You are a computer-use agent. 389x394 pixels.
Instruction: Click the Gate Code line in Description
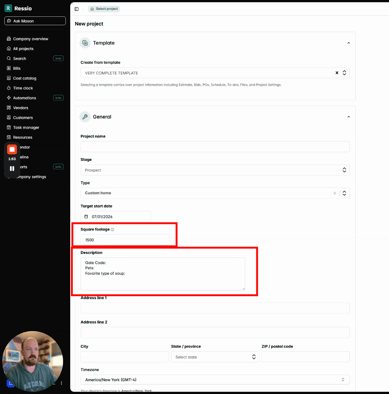pyautogui.click(x=95, y=263)
